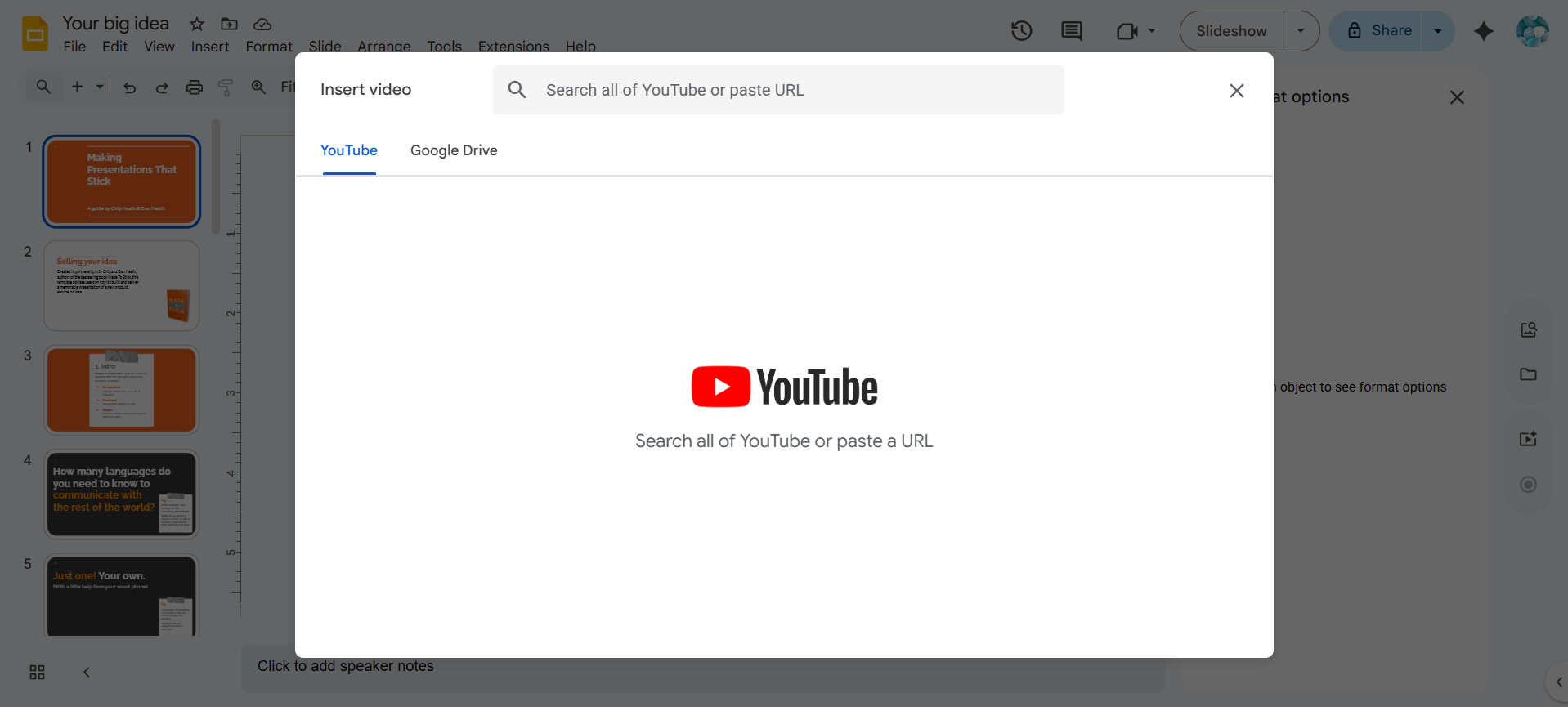Viewport: 1568px width, 707px height.
Task: Click the record circle icon in side rail
Action: [x=1529, y=485]
